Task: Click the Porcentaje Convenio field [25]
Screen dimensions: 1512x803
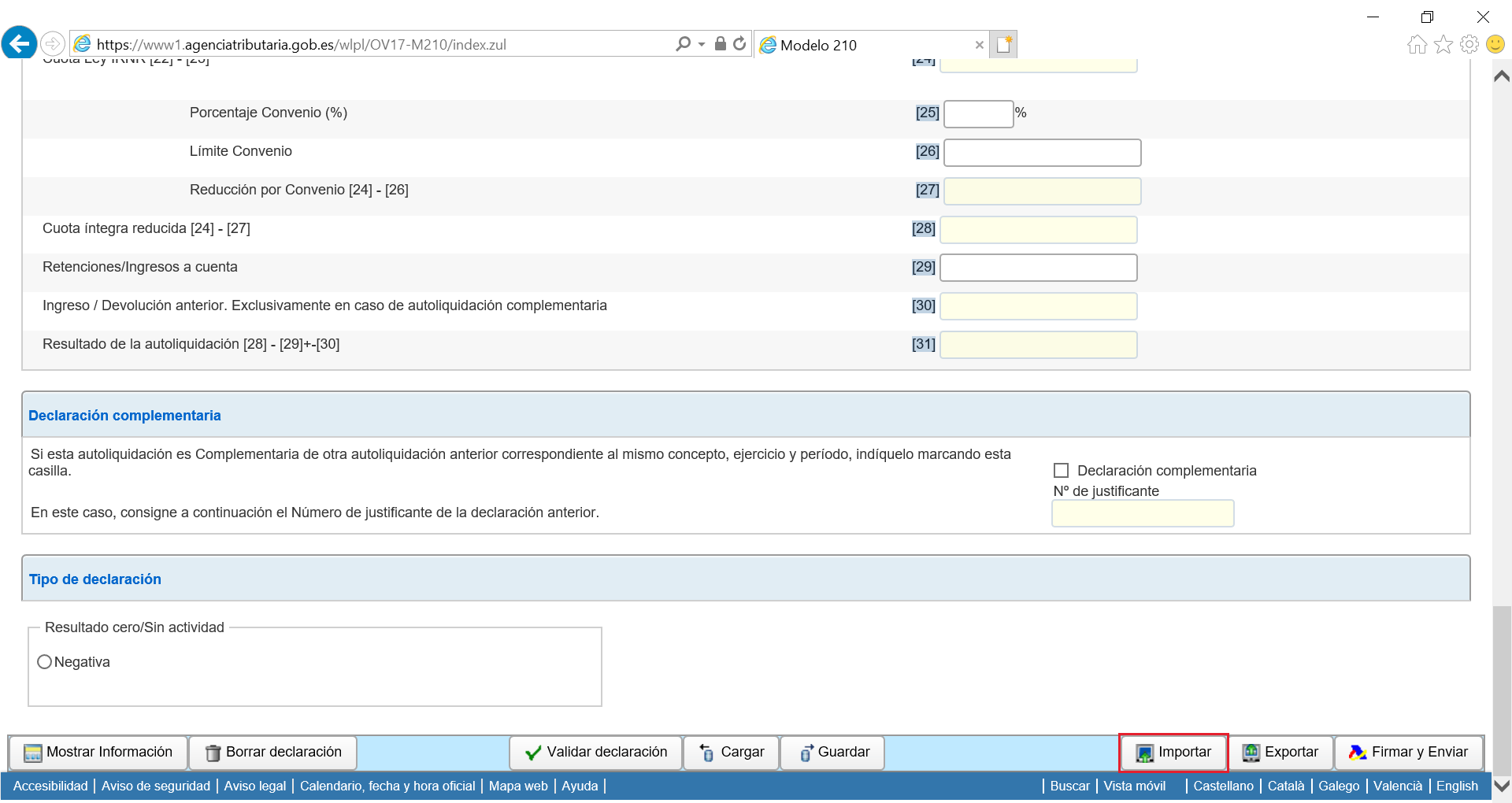Action: (978, 113)
